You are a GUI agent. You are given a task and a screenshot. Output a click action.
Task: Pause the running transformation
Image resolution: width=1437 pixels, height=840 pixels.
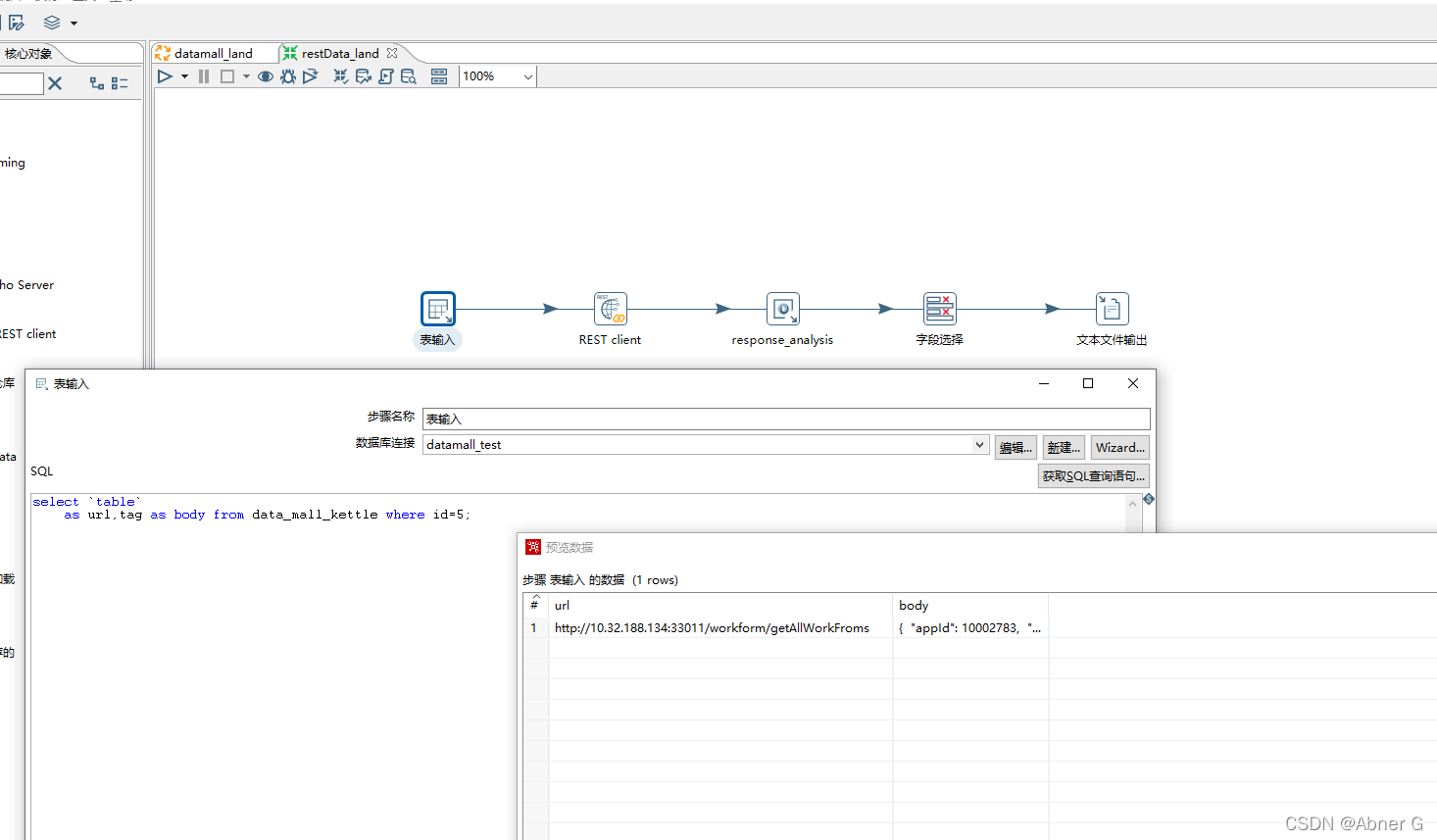[204, 76]
